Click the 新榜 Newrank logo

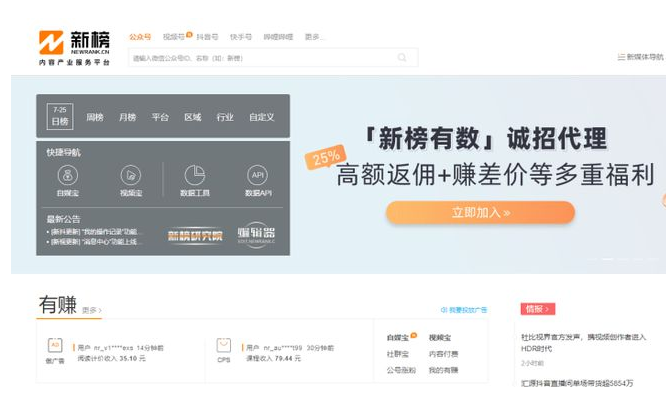(74, 48)
